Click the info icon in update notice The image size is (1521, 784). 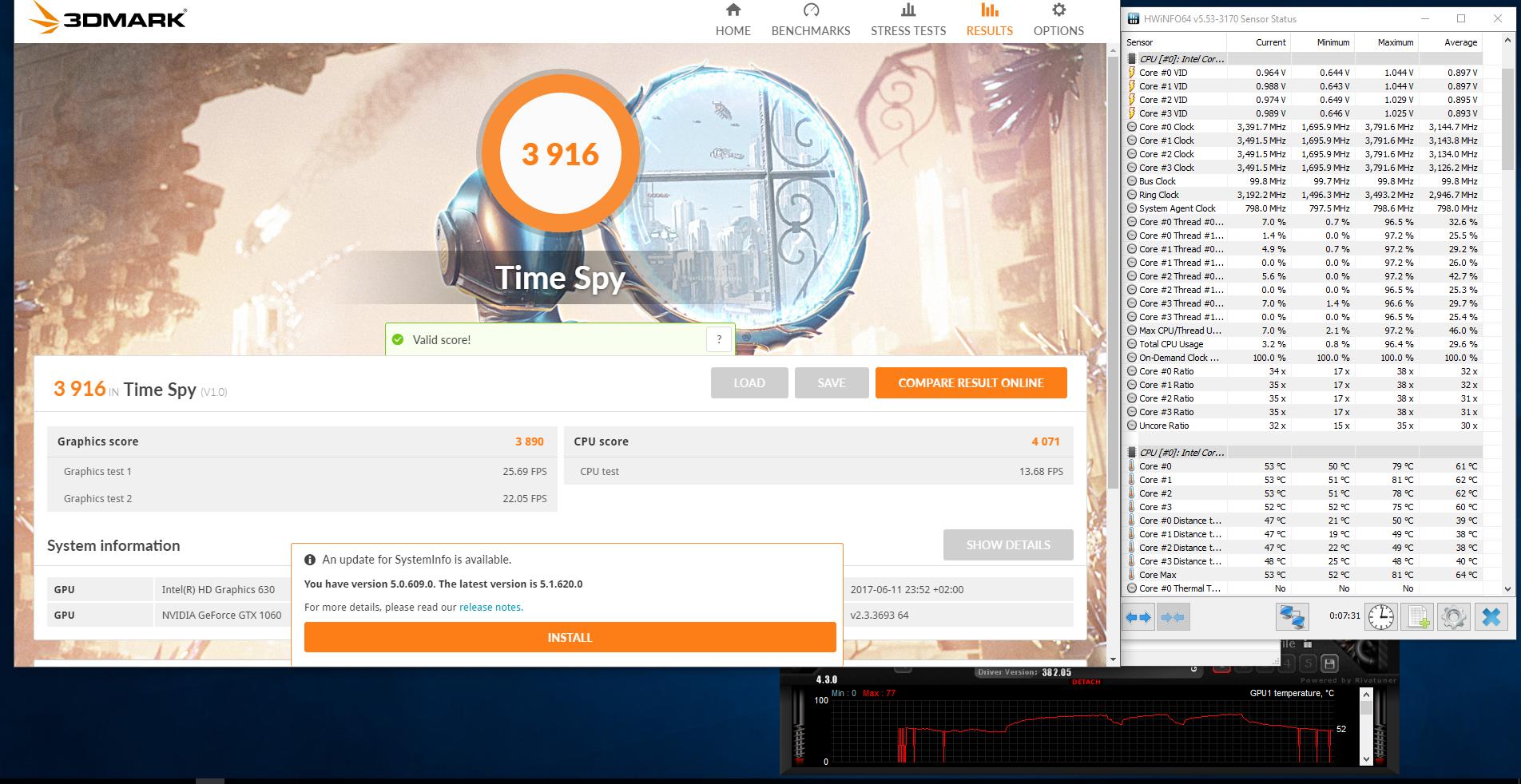310,560
